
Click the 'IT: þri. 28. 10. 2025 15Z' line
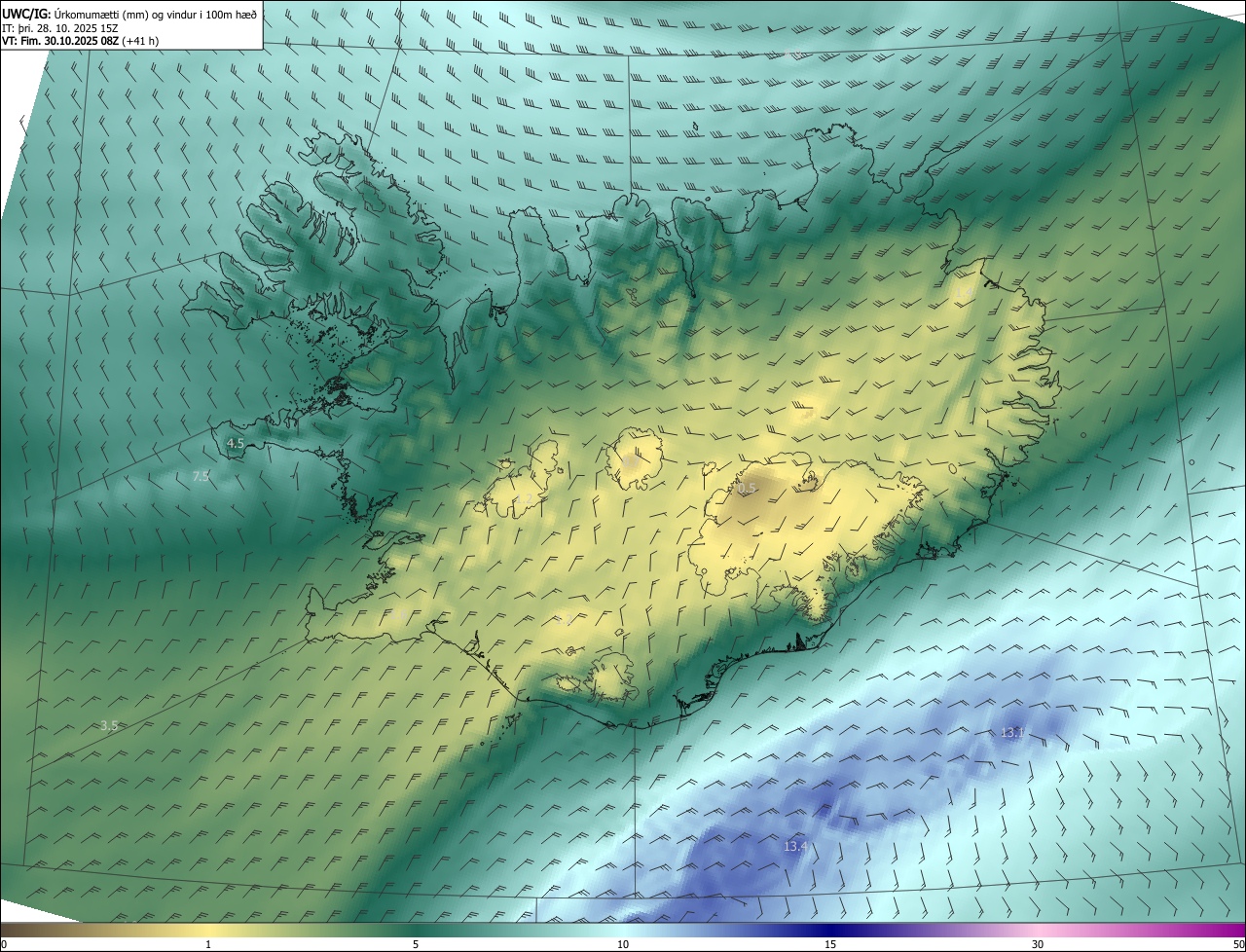58,28
